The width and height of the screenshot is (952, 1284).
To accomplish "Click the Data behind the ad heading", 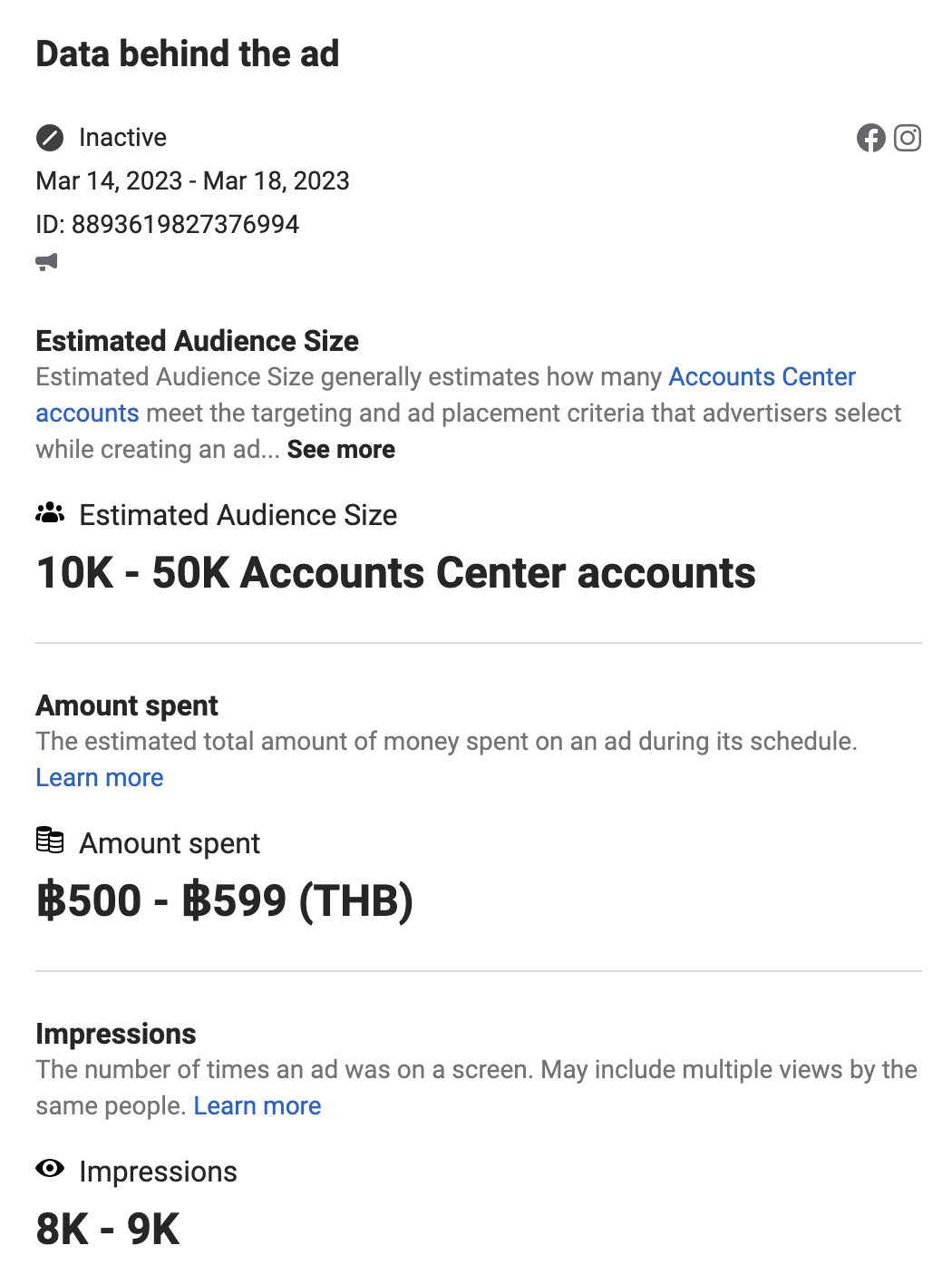I will point(187,54).
